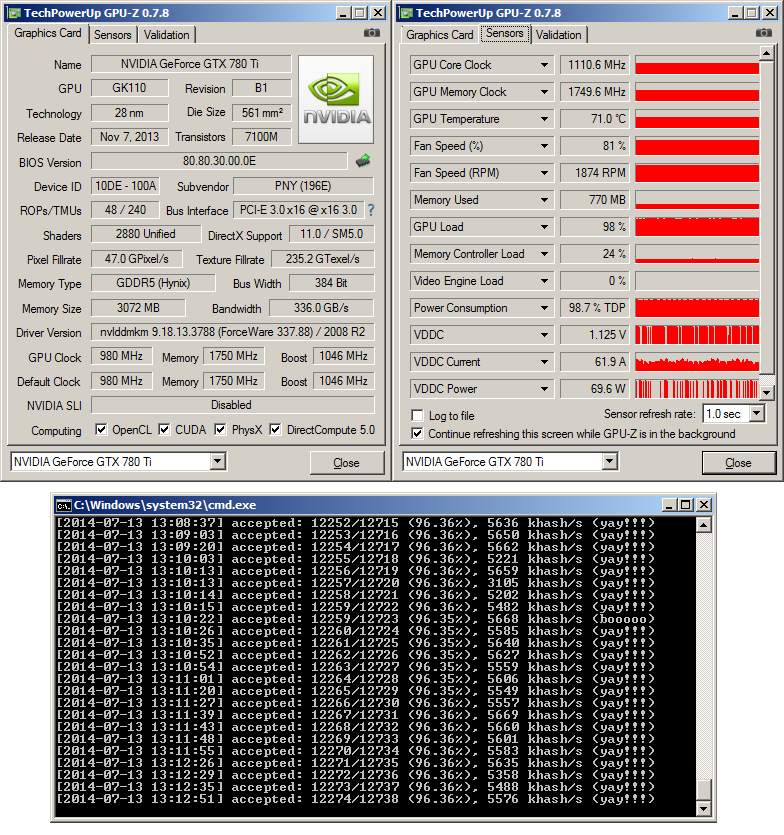Click the NVIDIA SLI Disabled field

click(232, 405)
